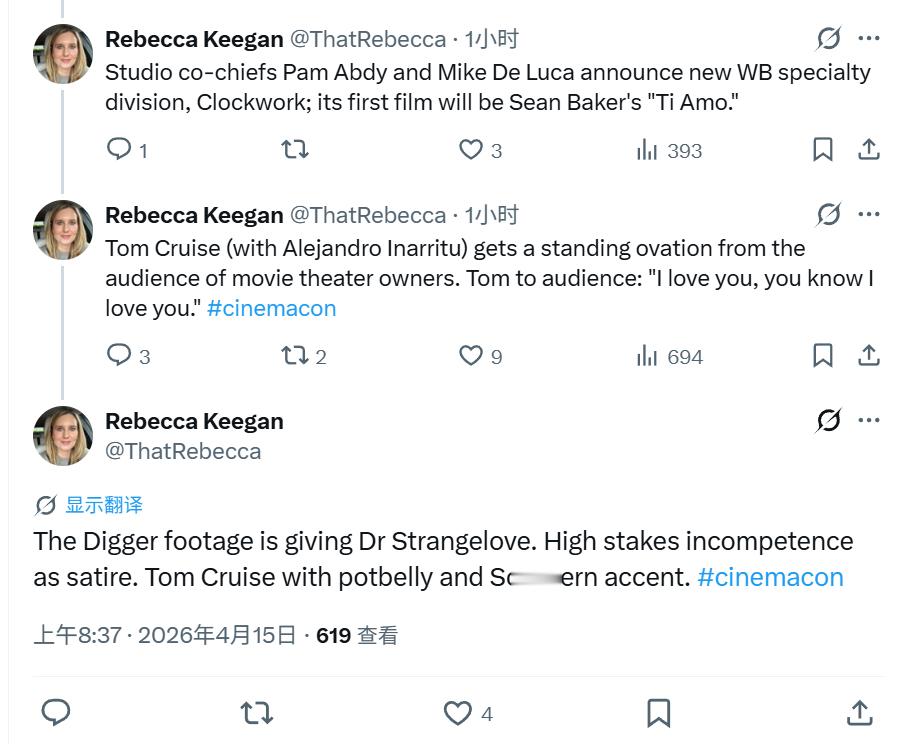Share the Tom Cruise standing ovation tweet
This screenshot has width=904, height=744.
(x=869, y=355)
